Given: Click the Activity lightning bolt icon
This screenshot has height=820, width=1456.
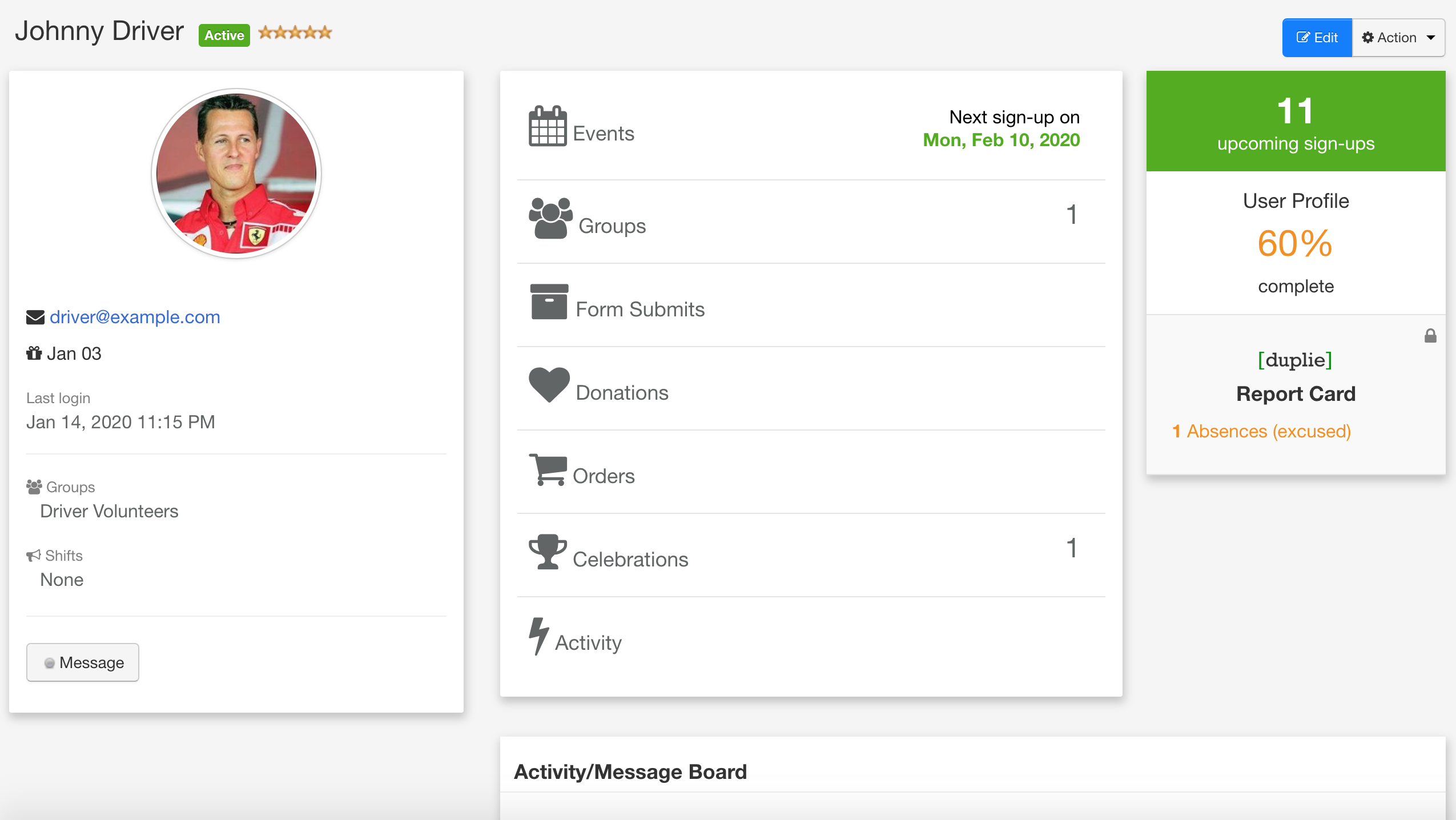Looking at the screenshot, I should (538, 636).
